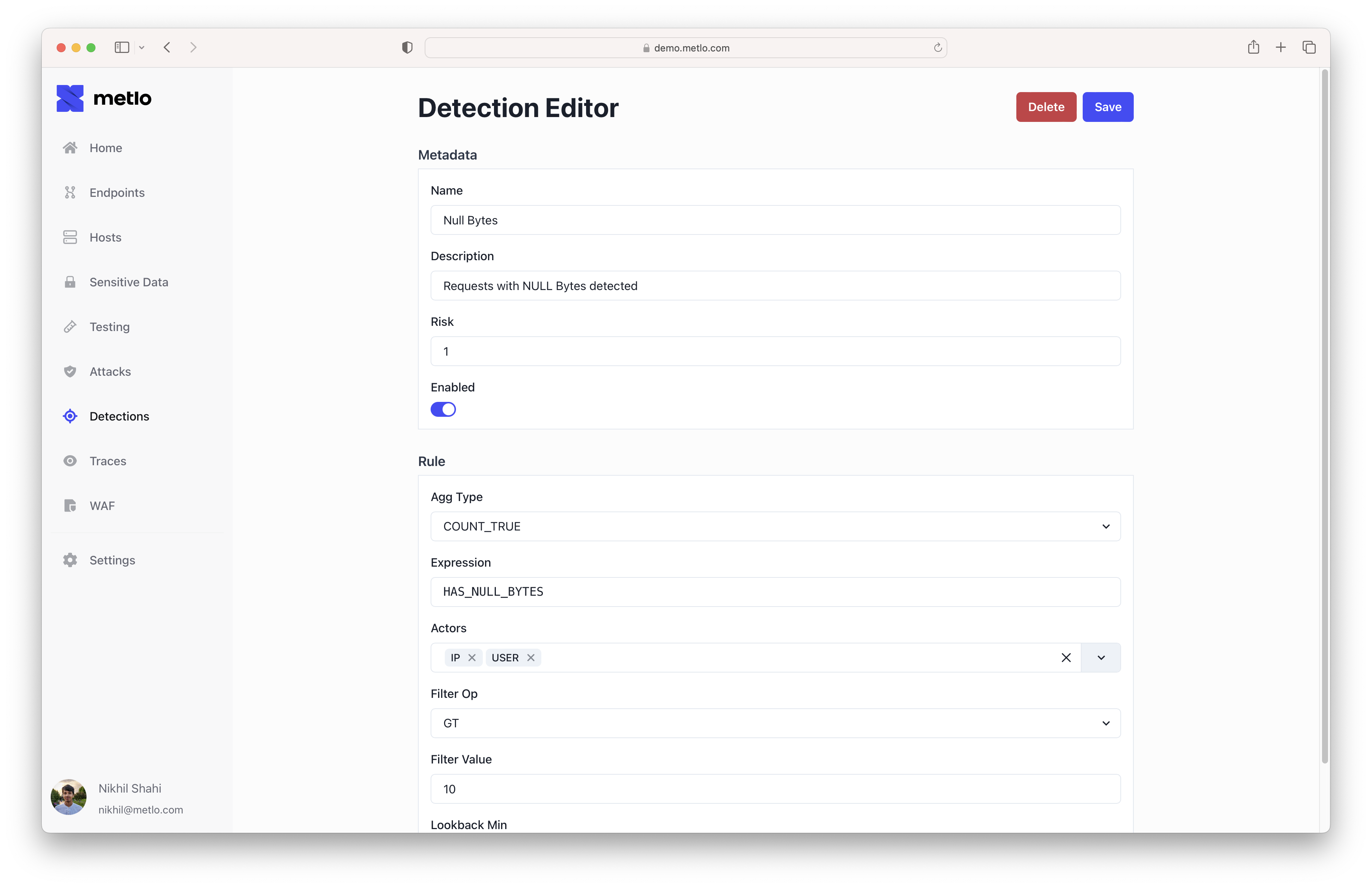Image resolution: width=1372 pixels, height=888 pixels.
Task: Expand the Filter Op dropdown
Action: point(775,723)
